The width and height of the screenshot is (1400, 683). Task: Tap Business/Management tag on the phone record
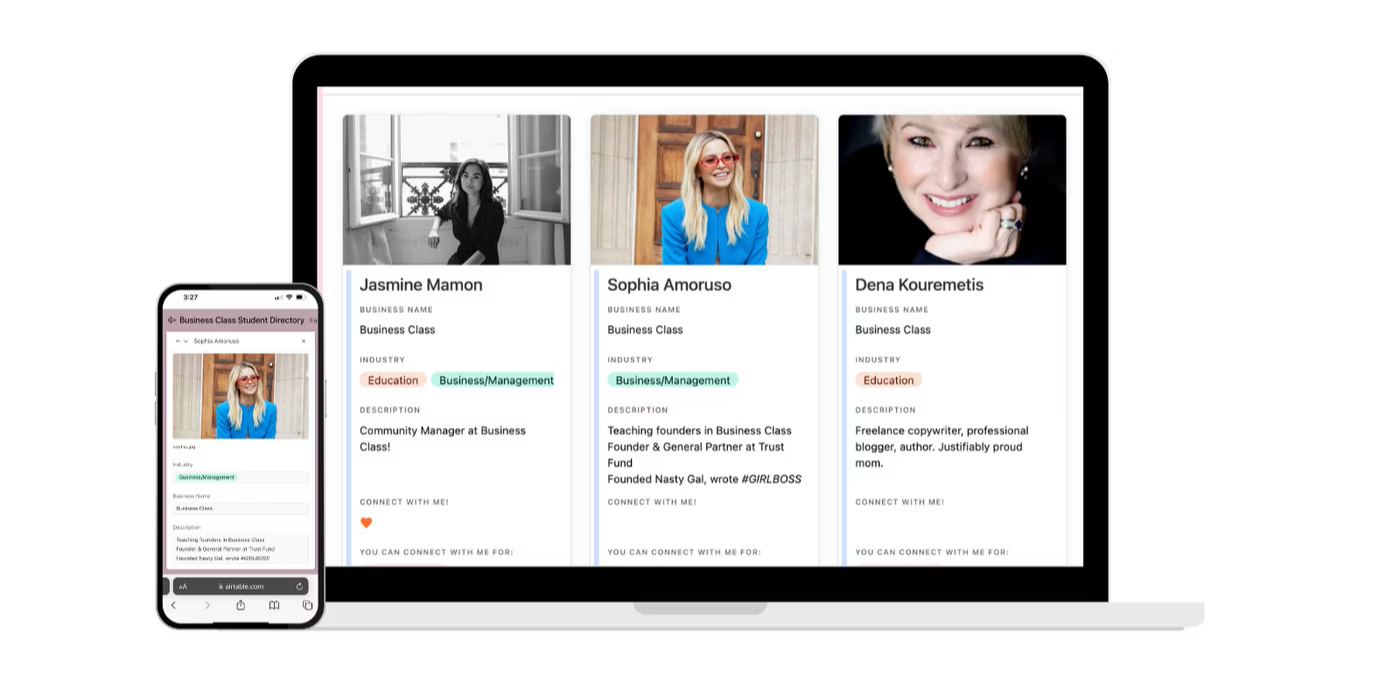tap(207, 477)
